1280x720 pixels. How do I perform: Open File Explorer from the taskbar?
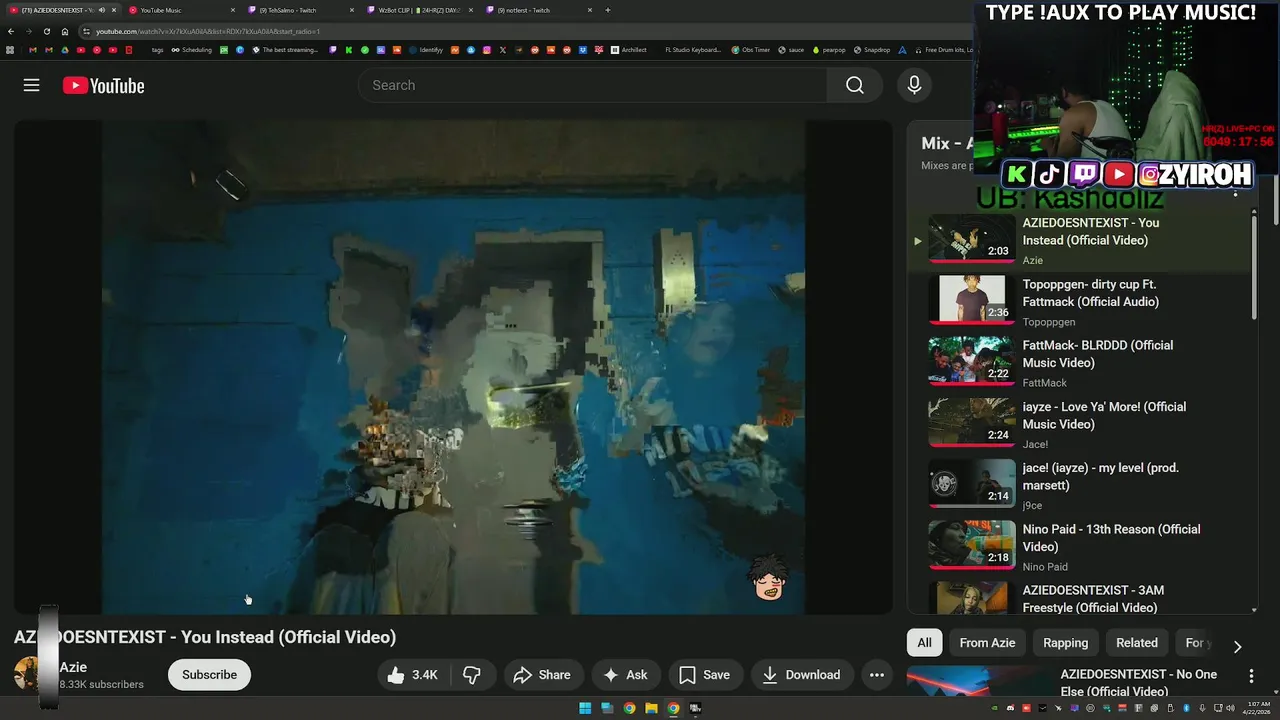coord(651,708)
